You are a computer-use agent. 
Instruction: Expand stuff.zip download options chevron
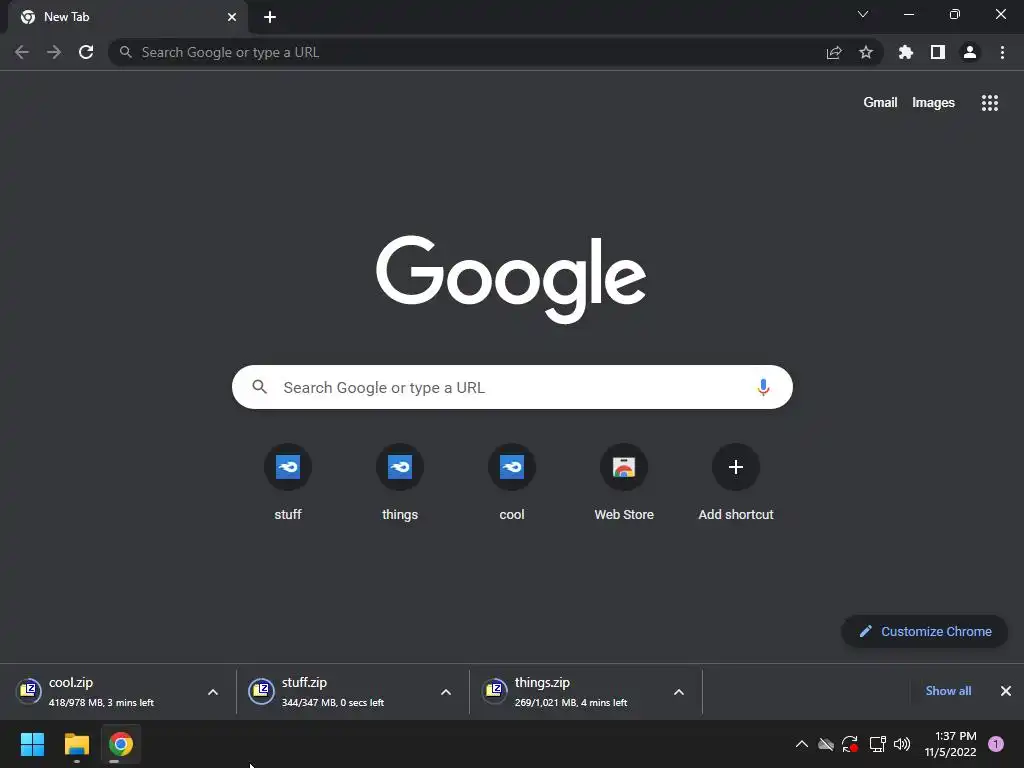(446, 692)
